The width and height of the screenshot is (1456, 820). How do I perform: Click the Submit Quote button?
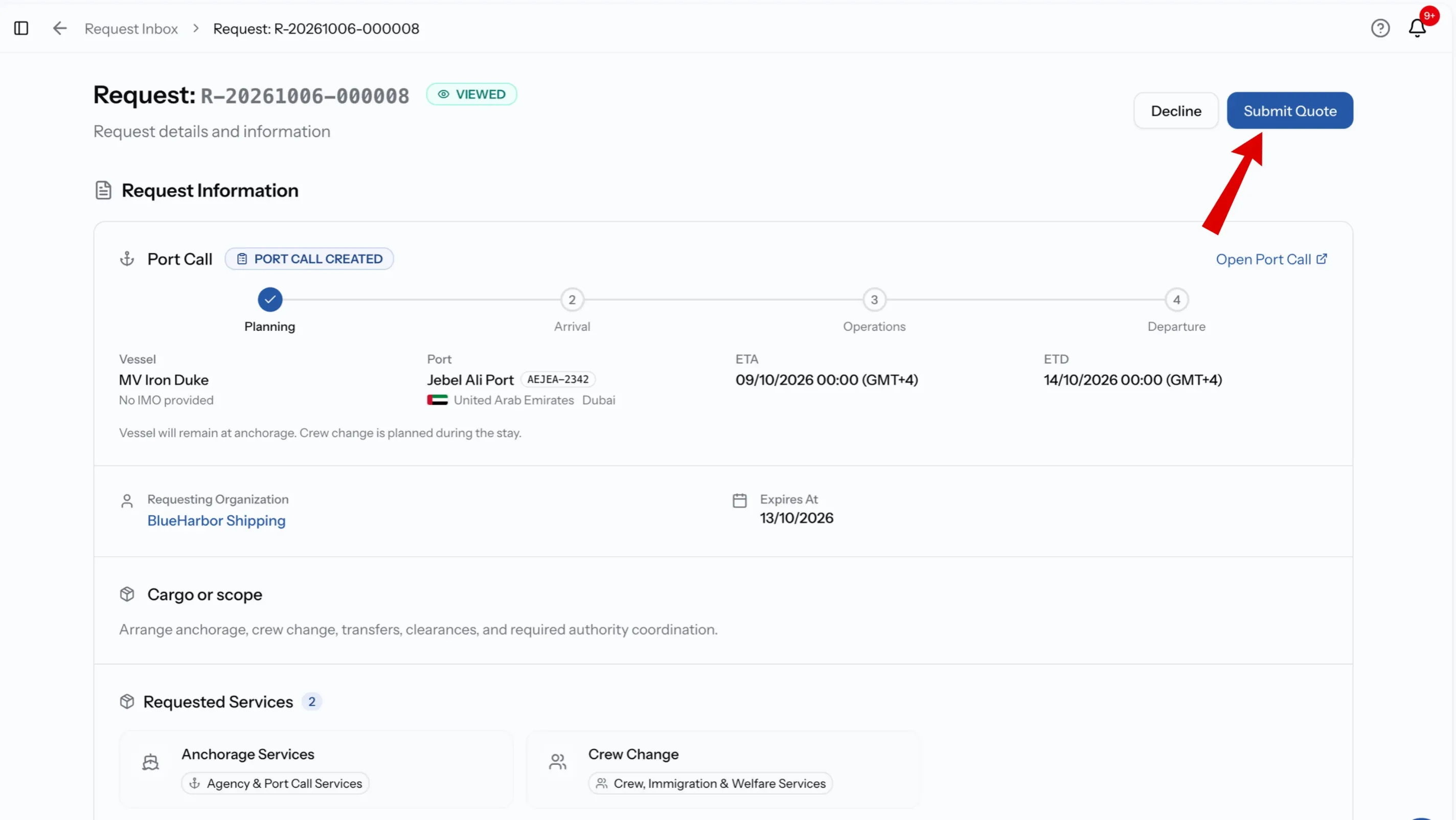tap(1290, 111)
